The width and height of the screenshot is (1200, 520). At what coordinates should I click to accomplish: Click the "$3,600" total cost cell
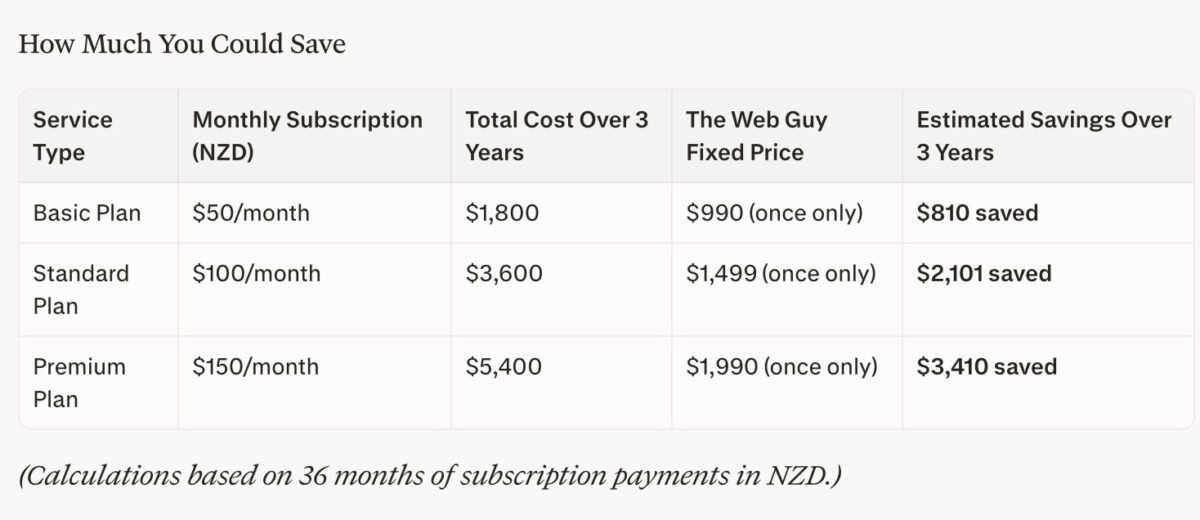pos(504,274)
